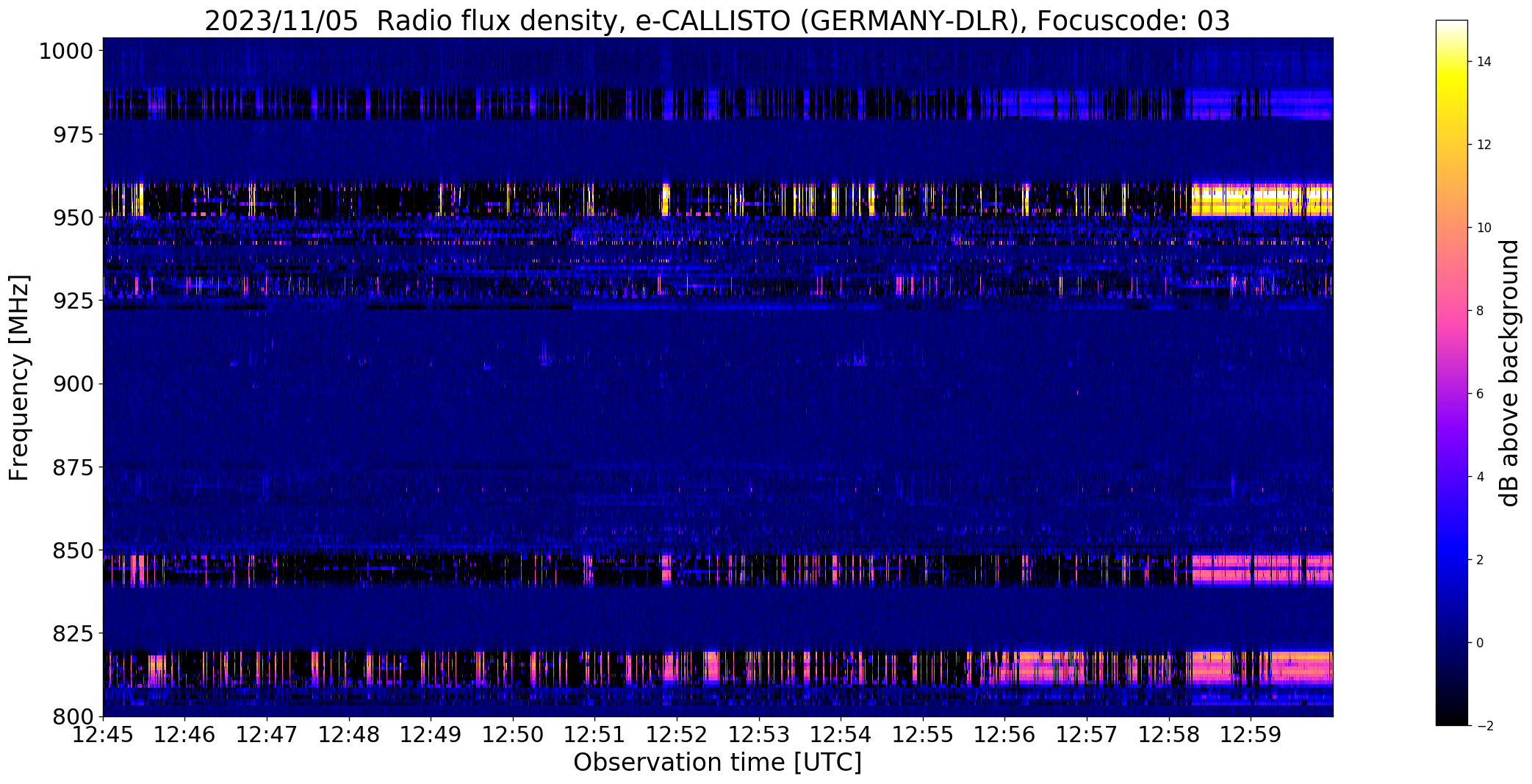Click the colorbar tick label 14
This screenshot has height=784, width=1532.
[1484, 62]
